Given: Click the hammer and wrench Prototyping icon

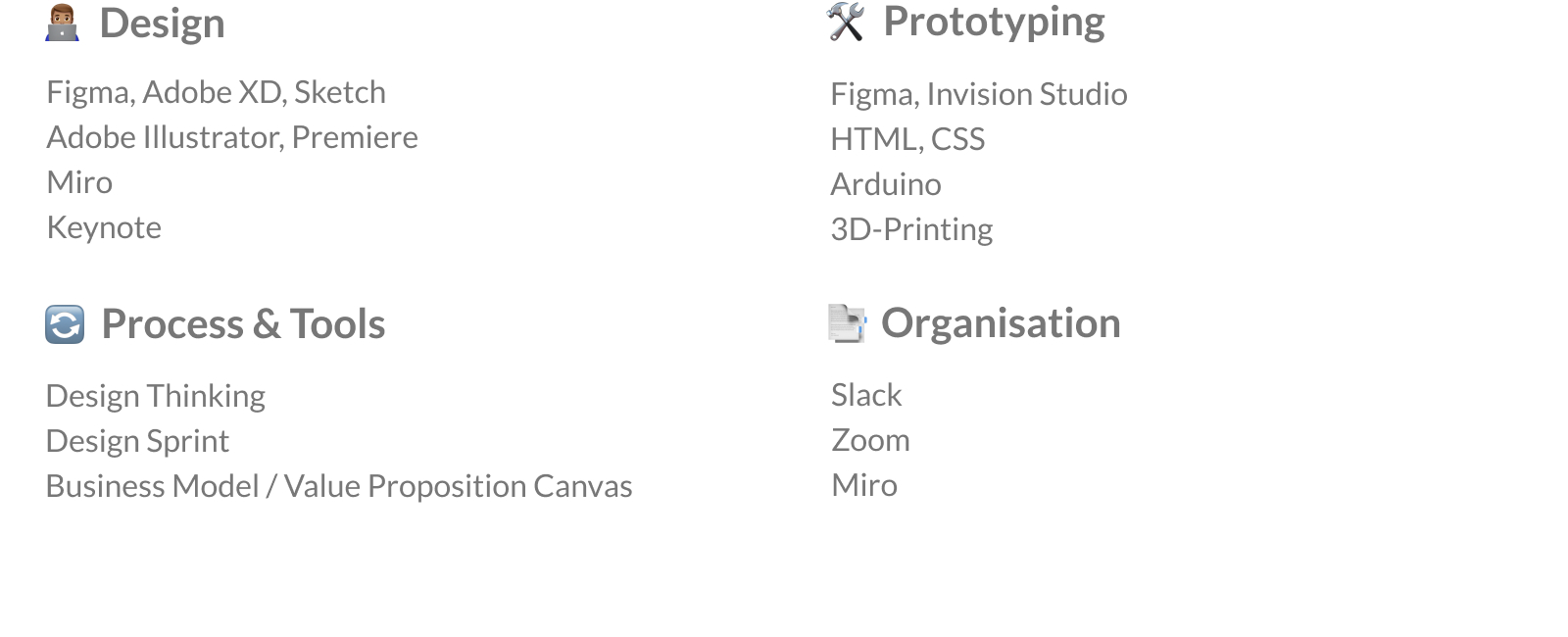Looking at the screenshot, I should pos(846,22).
